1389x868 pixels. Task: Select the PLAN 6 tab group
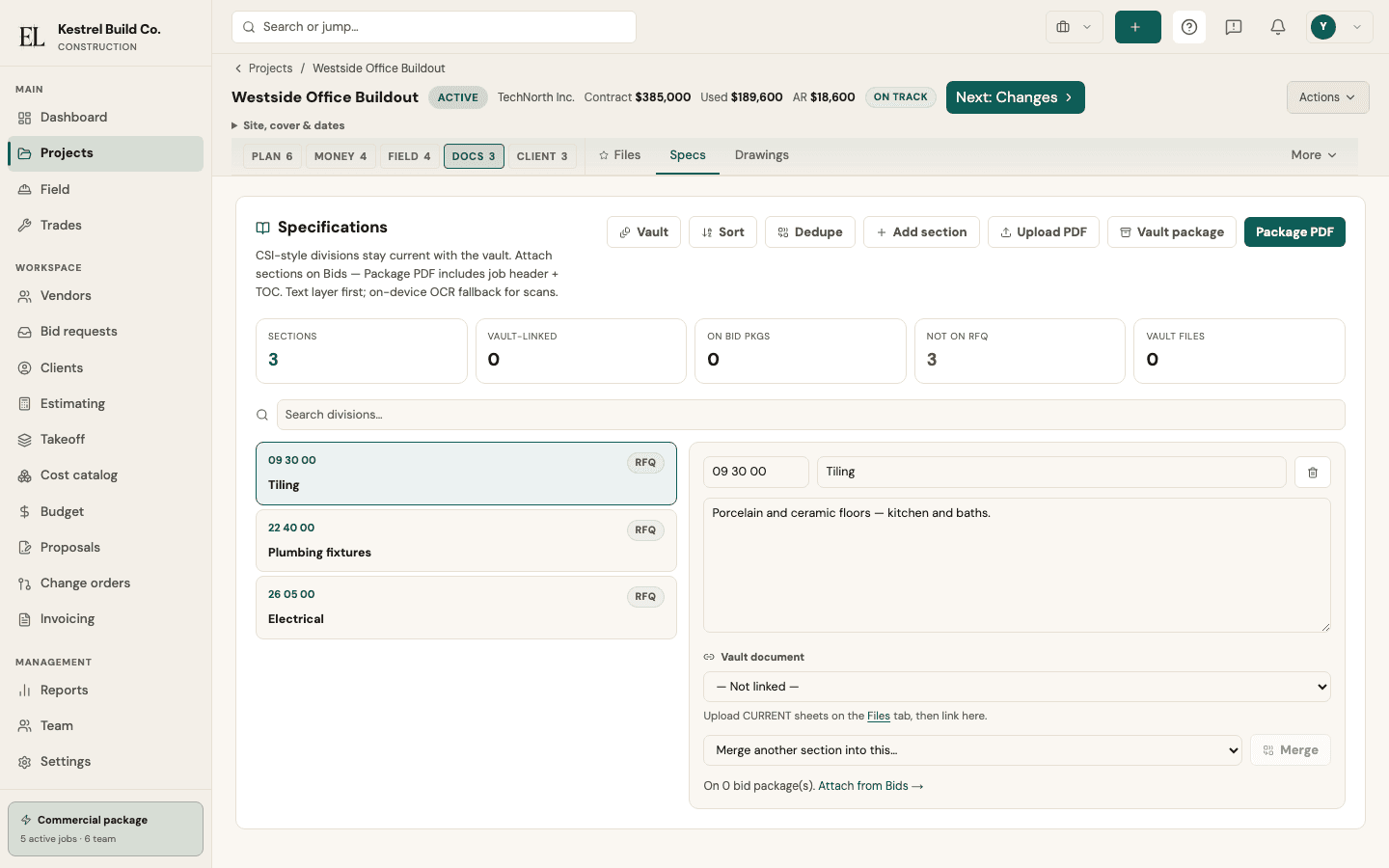(272, 156)
